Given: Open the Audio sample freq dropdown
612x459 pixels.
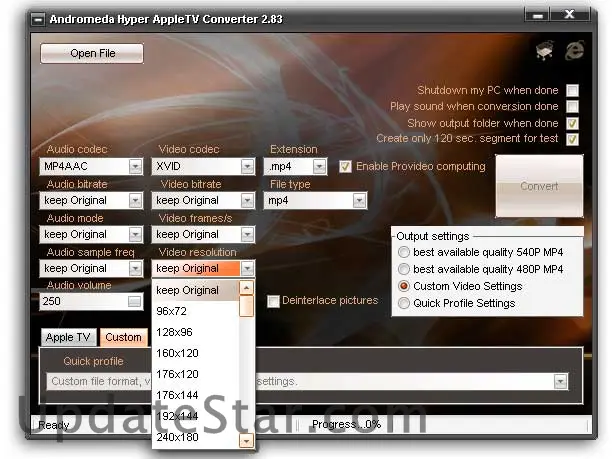Looking at the screenshot, I should [135, 269].
